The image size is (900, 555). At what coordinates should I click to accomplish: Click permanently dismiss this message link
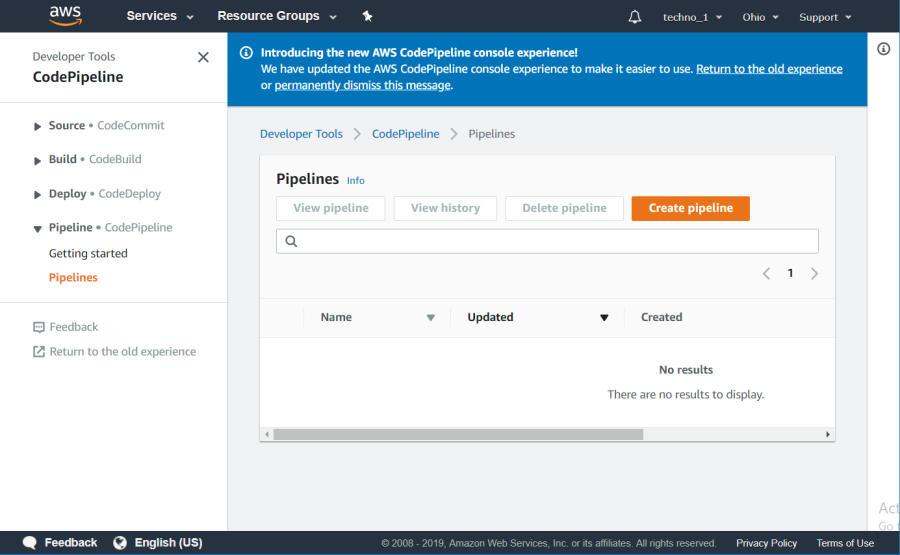click(x=362, y=85)
